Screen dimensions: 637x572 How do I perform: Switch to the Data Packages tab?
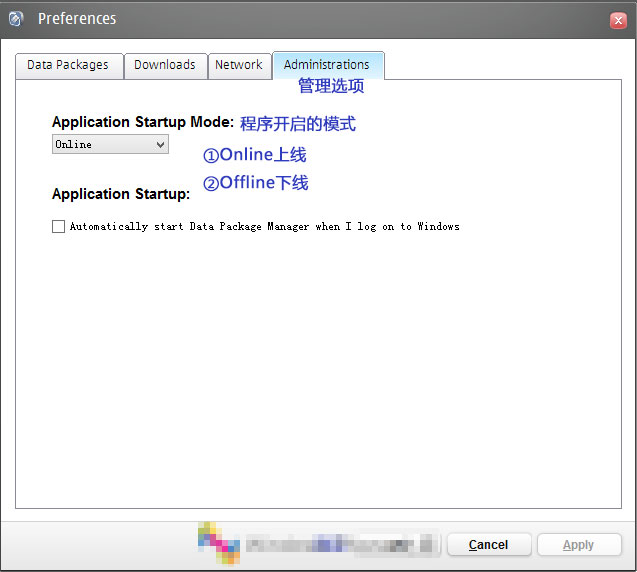coord(69,66)
